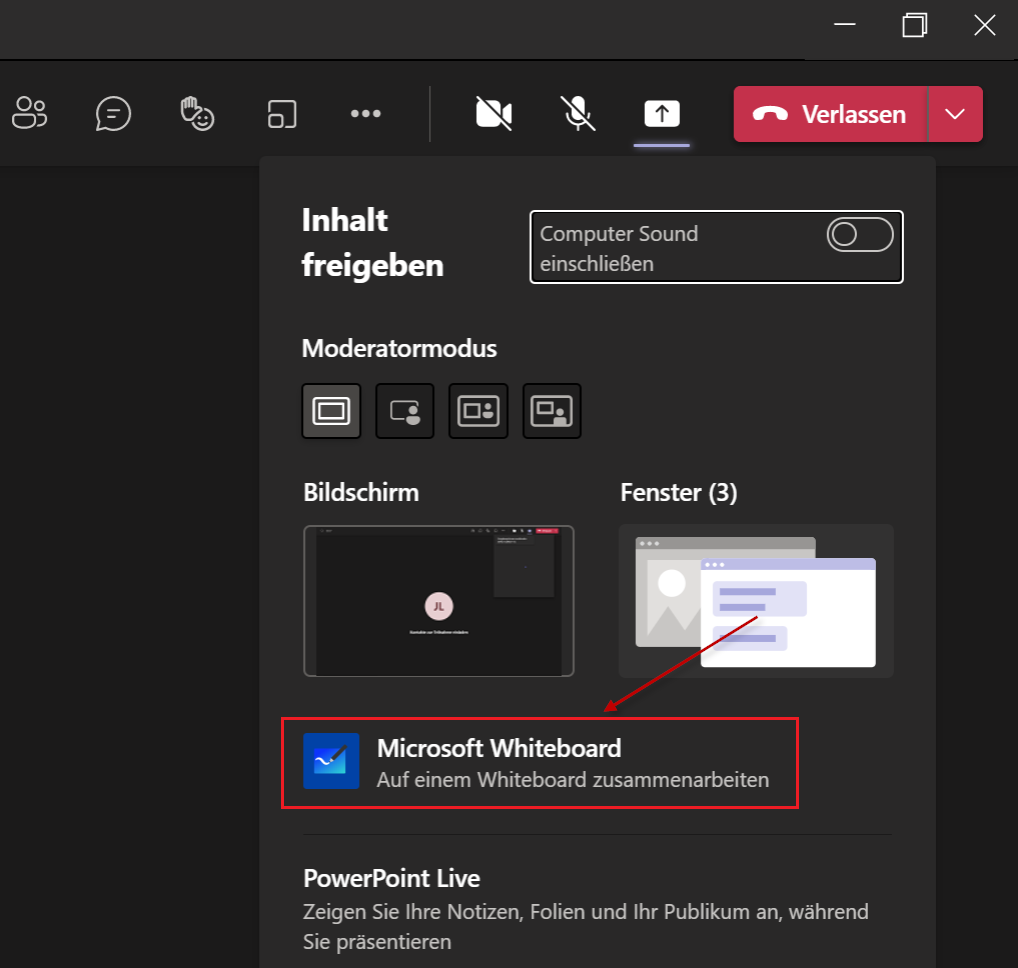Close the Teams meeting window

tap(985, 25)
